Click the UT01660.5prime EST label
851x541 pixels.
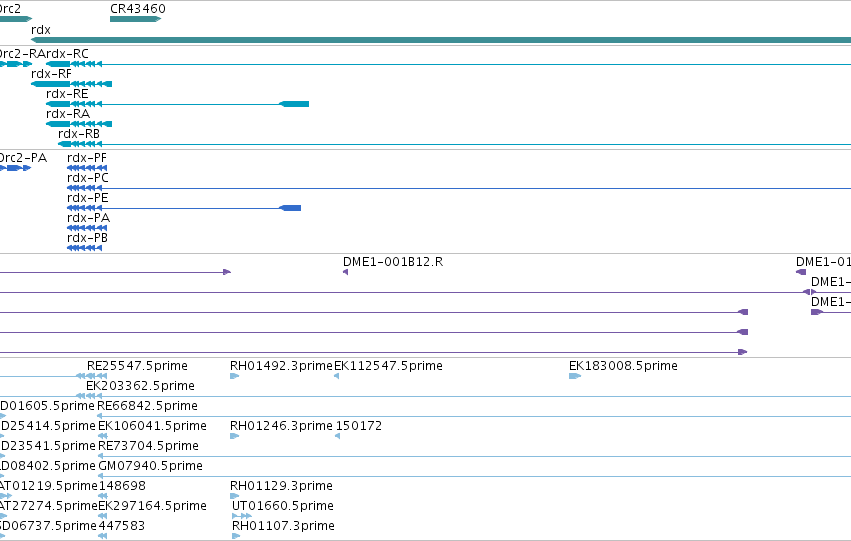click(x=283, y=507)
